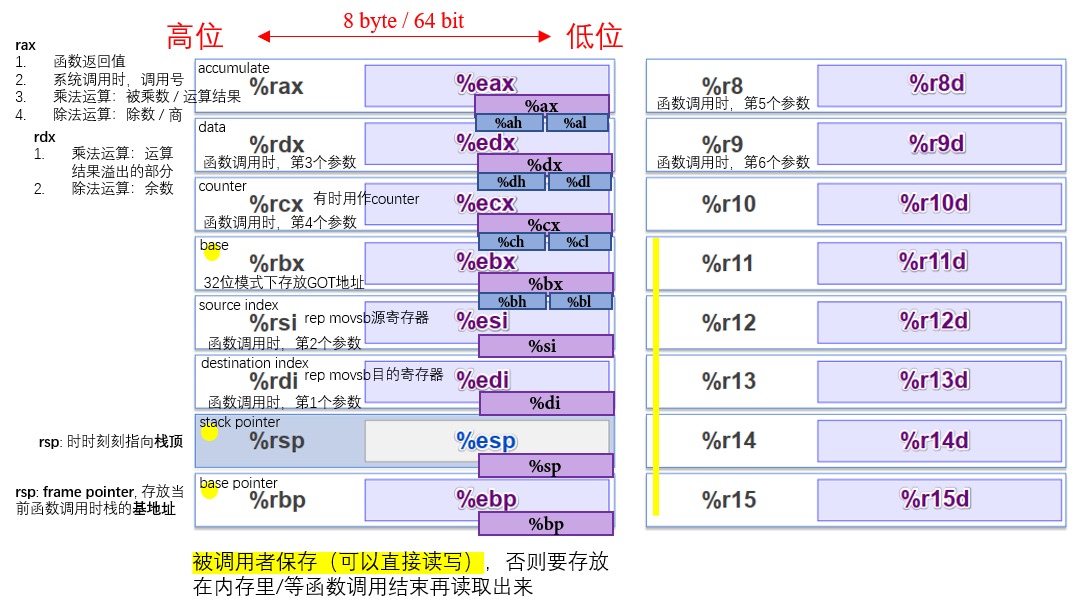1091x612 pixels.
Task: Click the %si register box
Action: [x=546, y=346]
